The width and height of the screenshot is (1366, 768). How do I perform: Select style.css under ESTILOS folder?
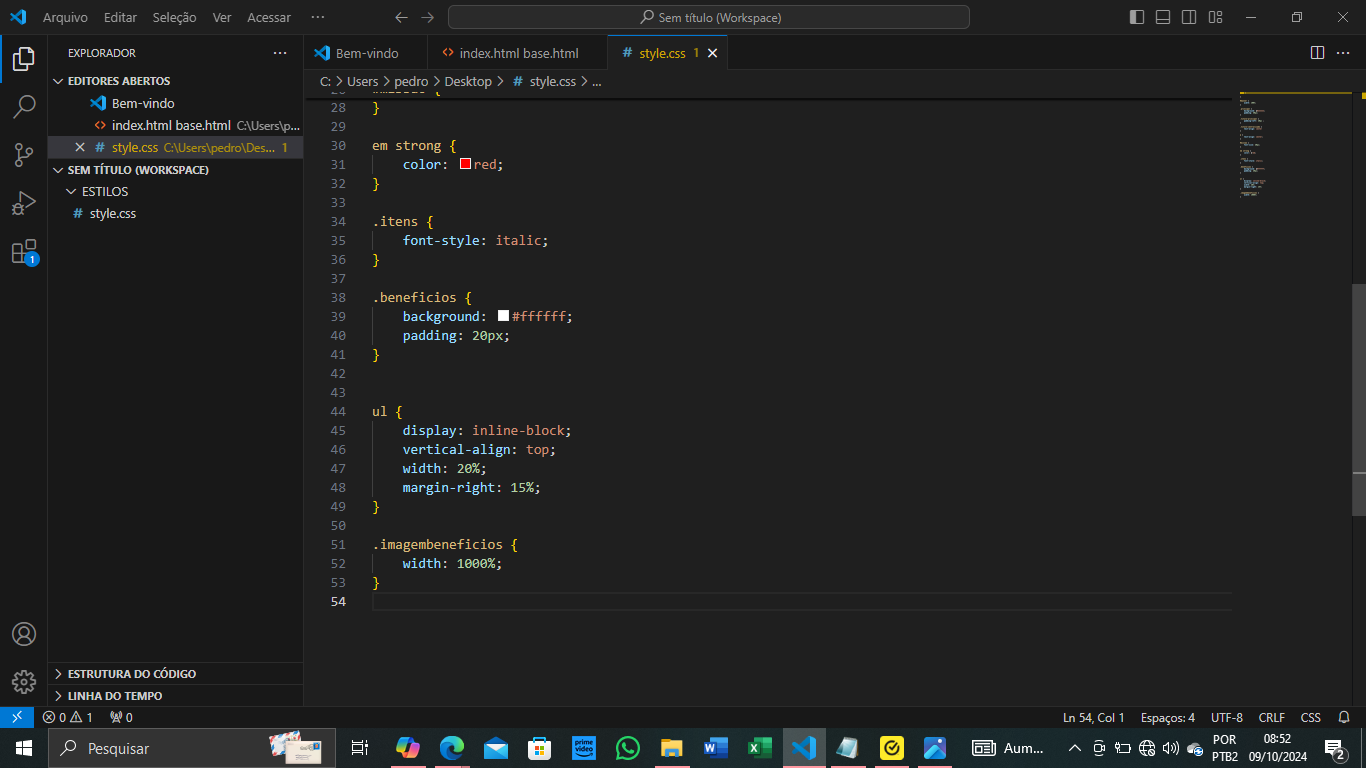click(175, 213)
